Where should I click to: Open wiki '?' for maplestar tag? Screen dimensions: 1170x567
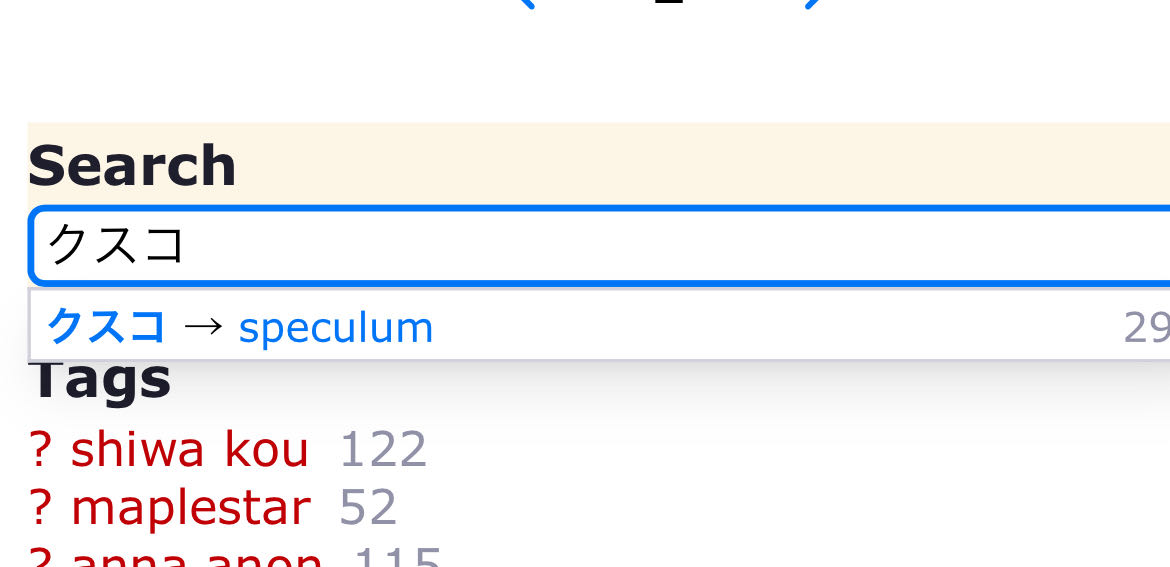40,508
